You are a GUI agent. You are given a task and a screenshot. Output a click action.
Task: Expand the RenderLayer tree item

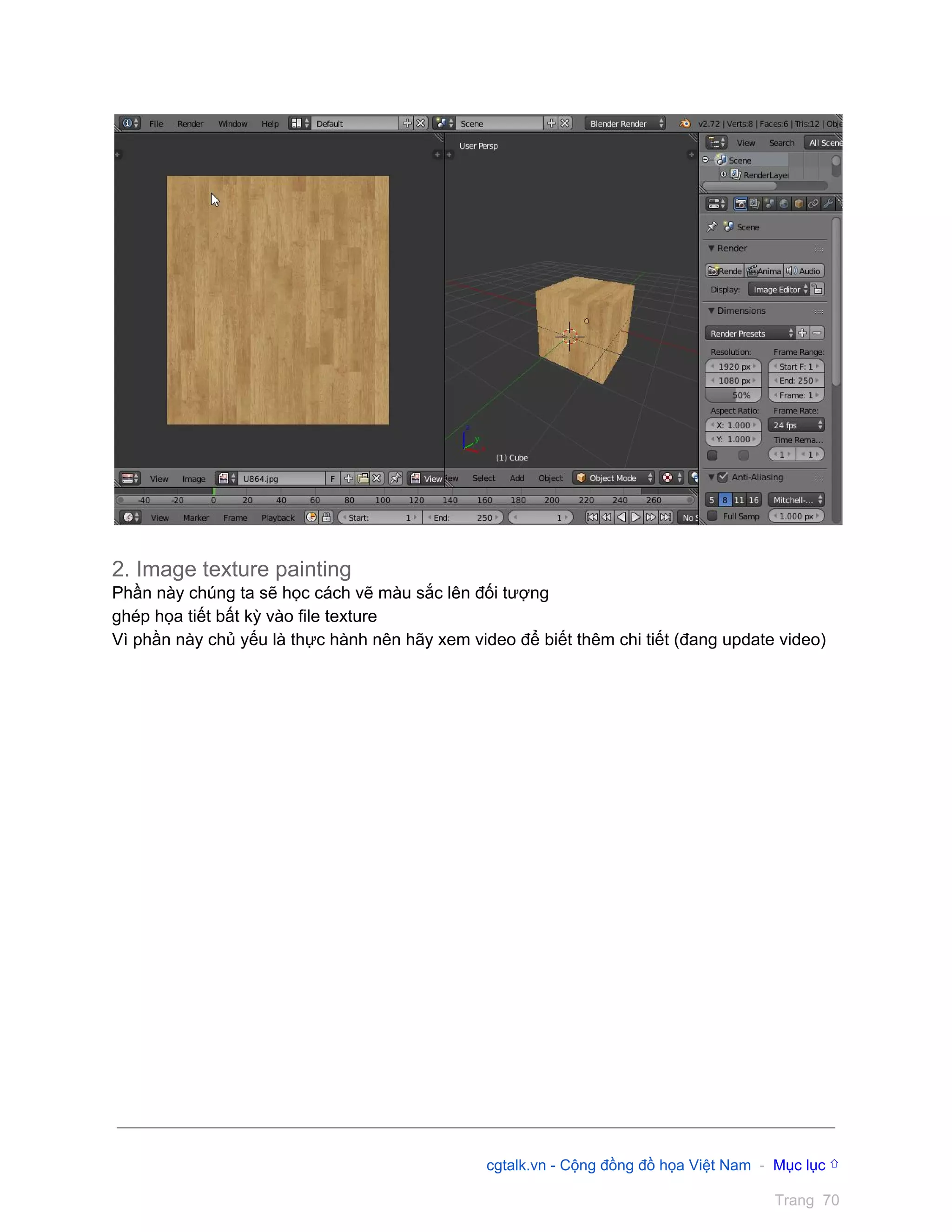click(723, 174)
